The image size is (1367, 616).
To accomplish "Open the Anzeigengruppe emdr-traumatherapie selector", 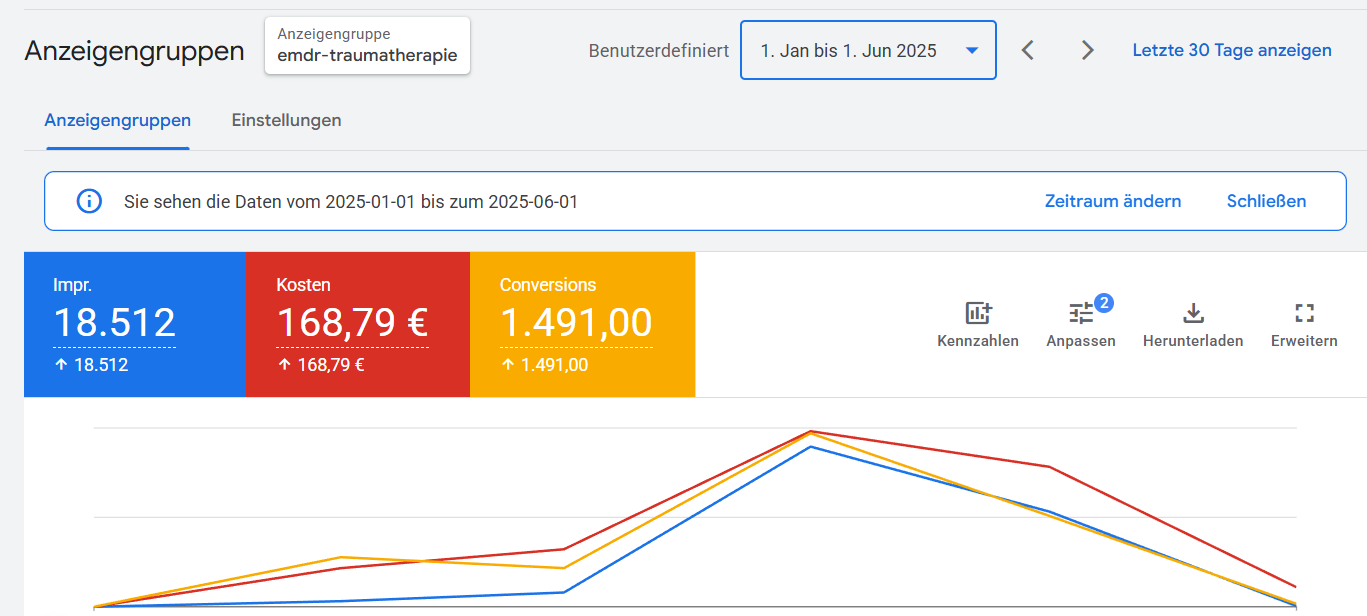I will 367,46.
